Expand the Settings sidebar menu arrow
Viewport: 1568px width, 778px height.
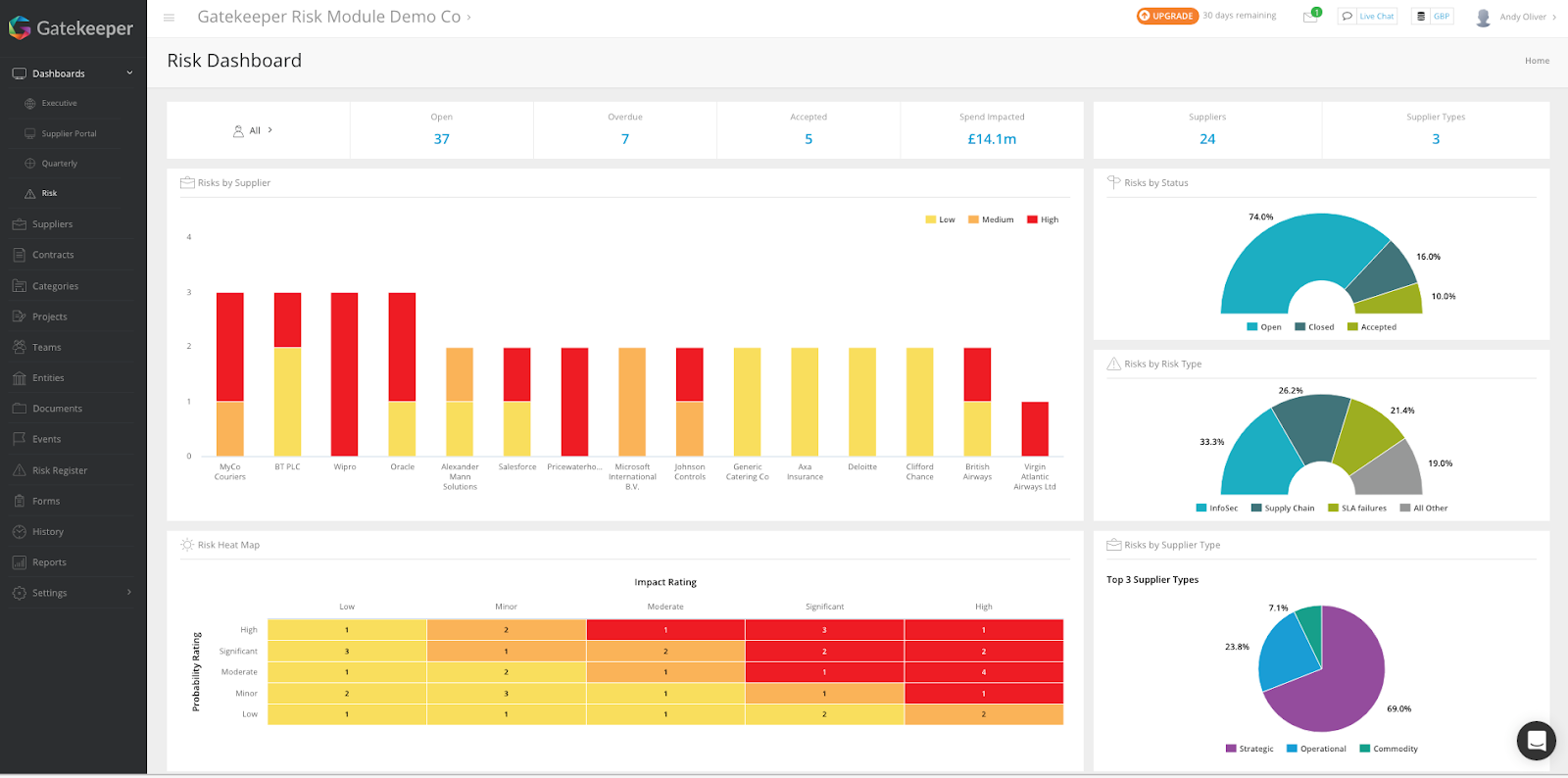(129, 592)
